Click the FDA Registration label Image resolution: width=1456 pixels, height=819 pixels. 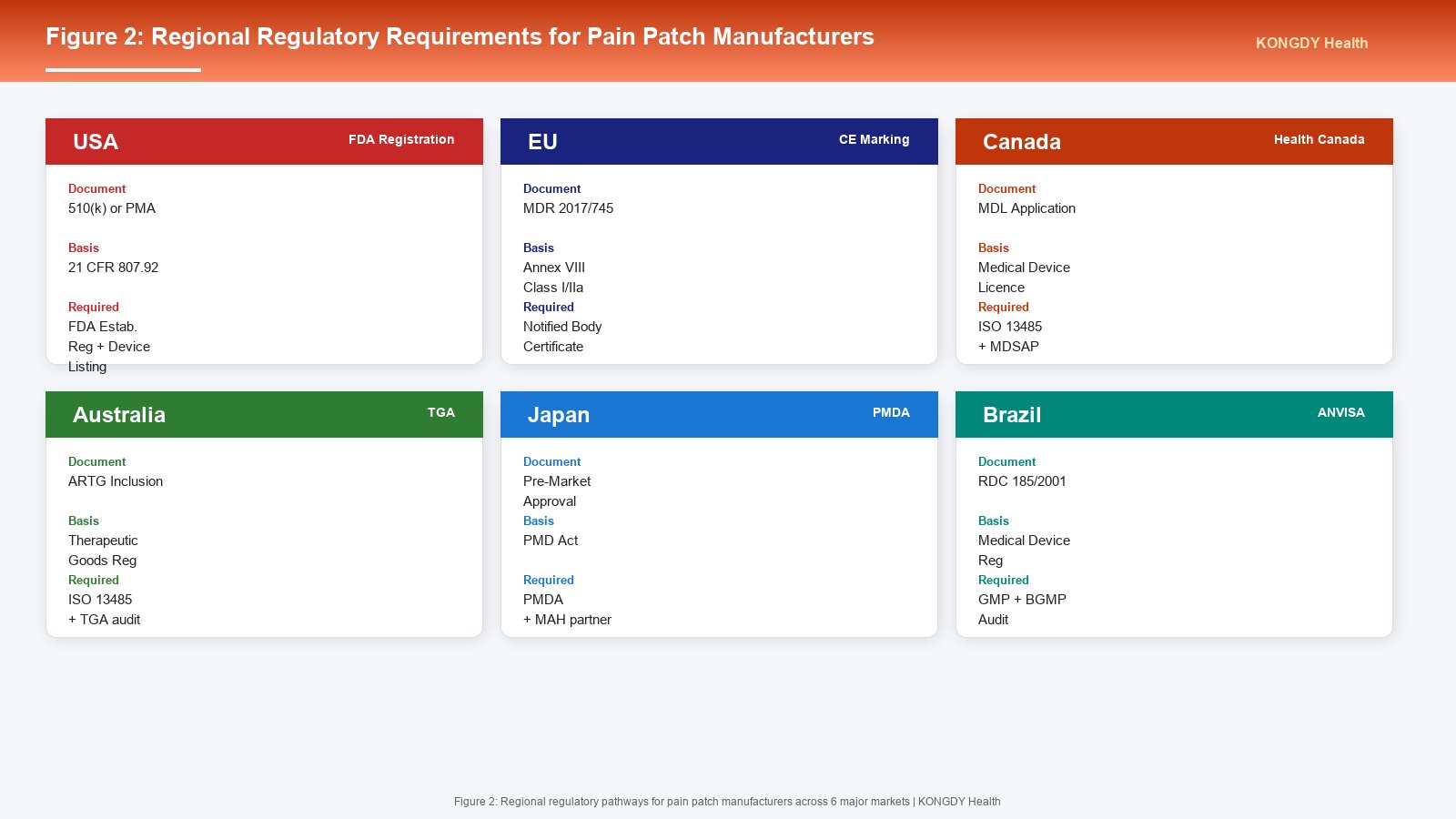(401, 139)
